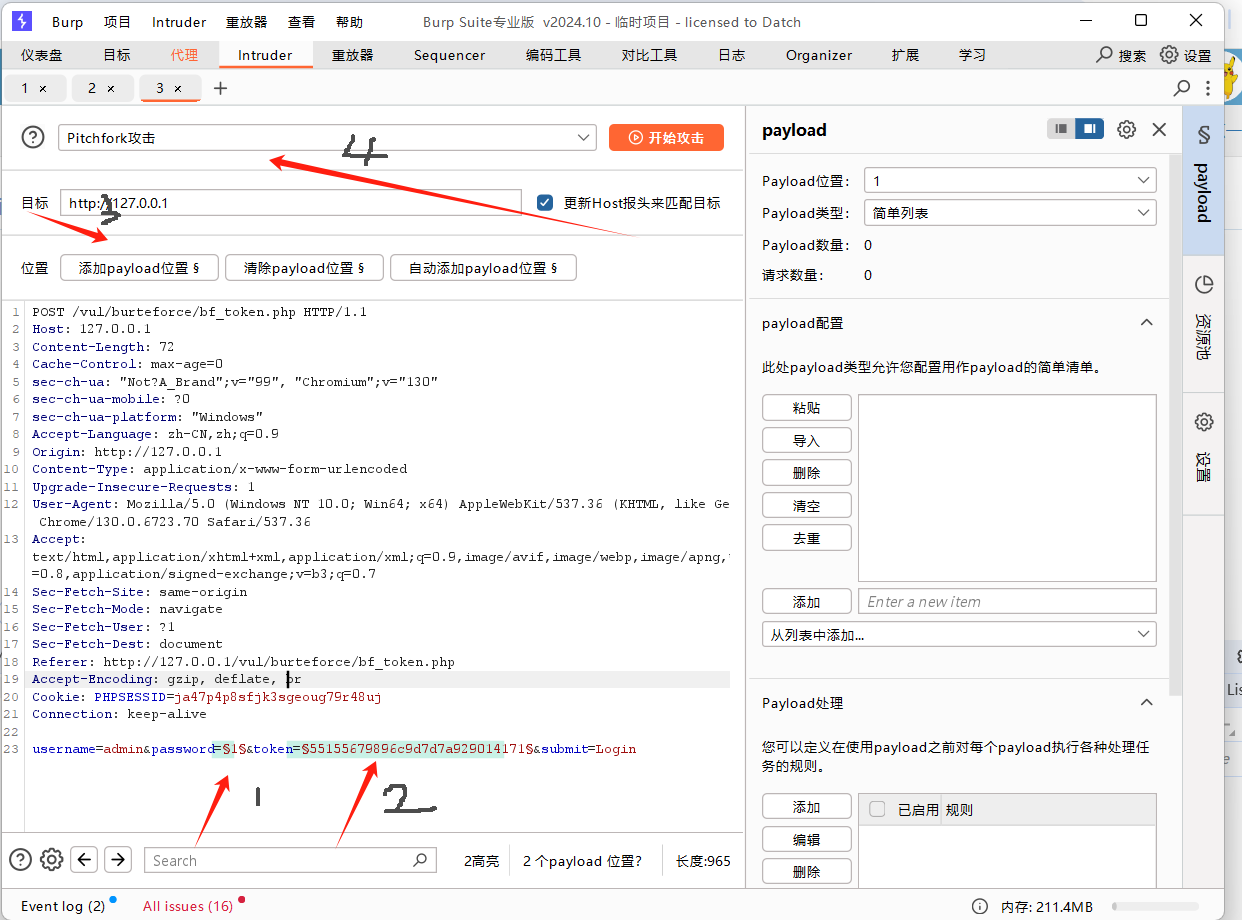Open the Pitchfork攻击 attack type dropdown
Screen dimensions: 1242x920
pyautogui.click(x=326, y=138)
